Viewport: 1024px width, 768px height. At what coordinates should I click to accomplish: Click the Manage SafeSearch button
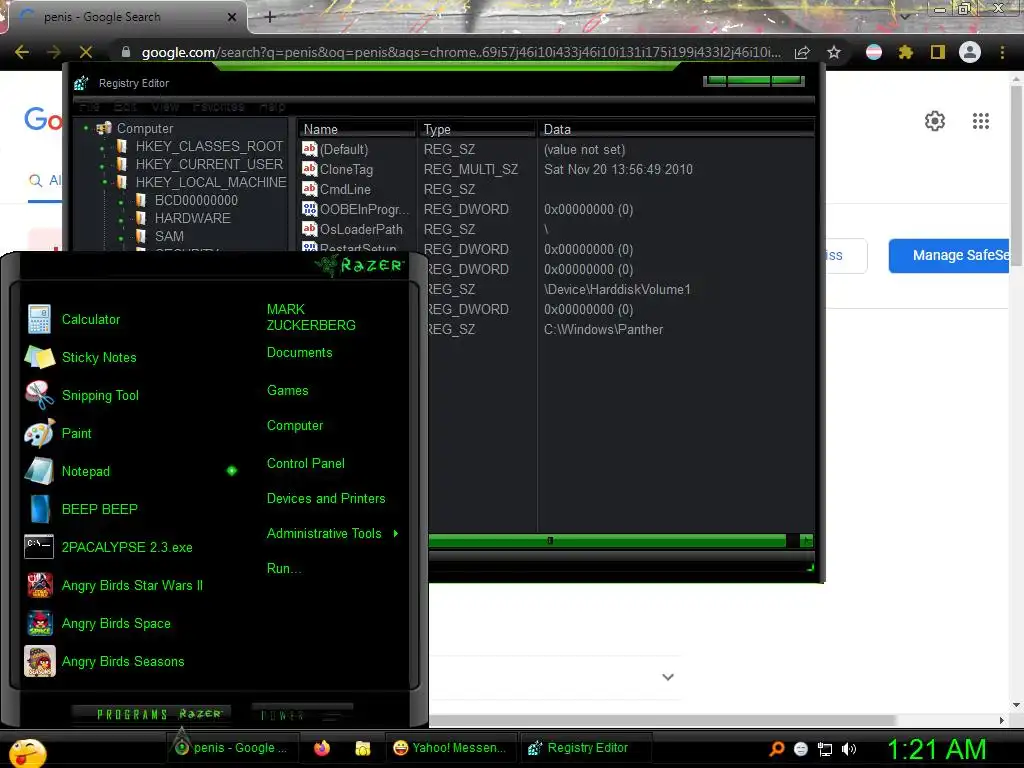pyautogui.click(x=950, y=255)
